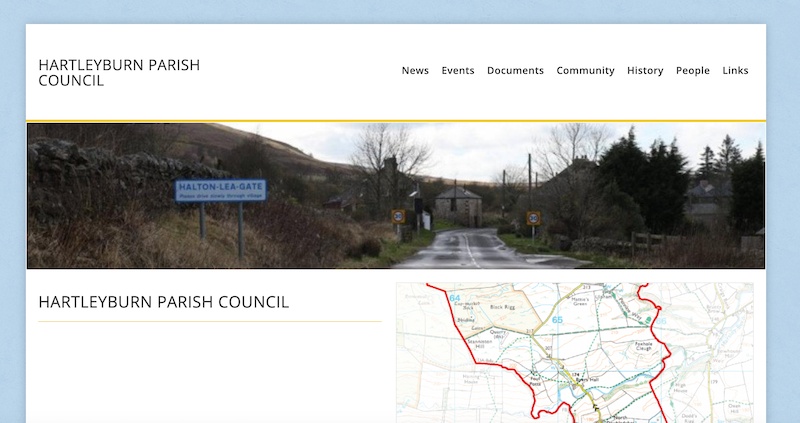Open the News menu item
This screenshot has width=800, height=423.
click(415, 71)
